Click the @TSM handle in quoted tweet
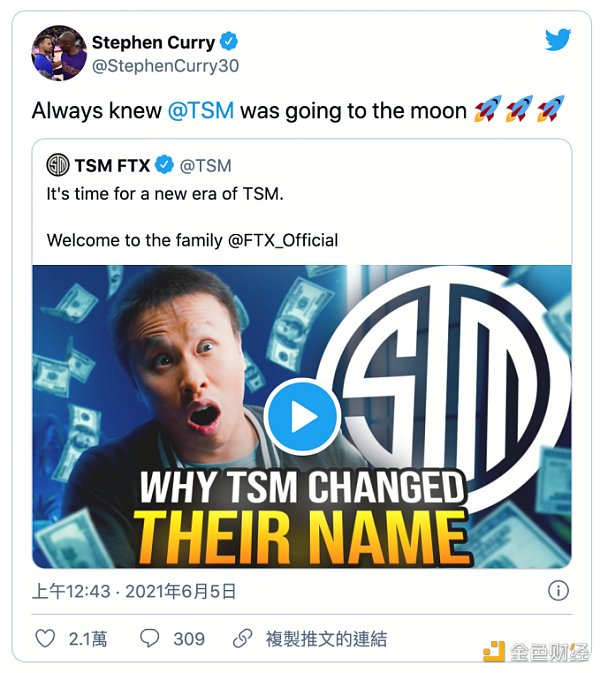Screen dimensions: 600x673 pyautogui.click(x=205, y=165)
